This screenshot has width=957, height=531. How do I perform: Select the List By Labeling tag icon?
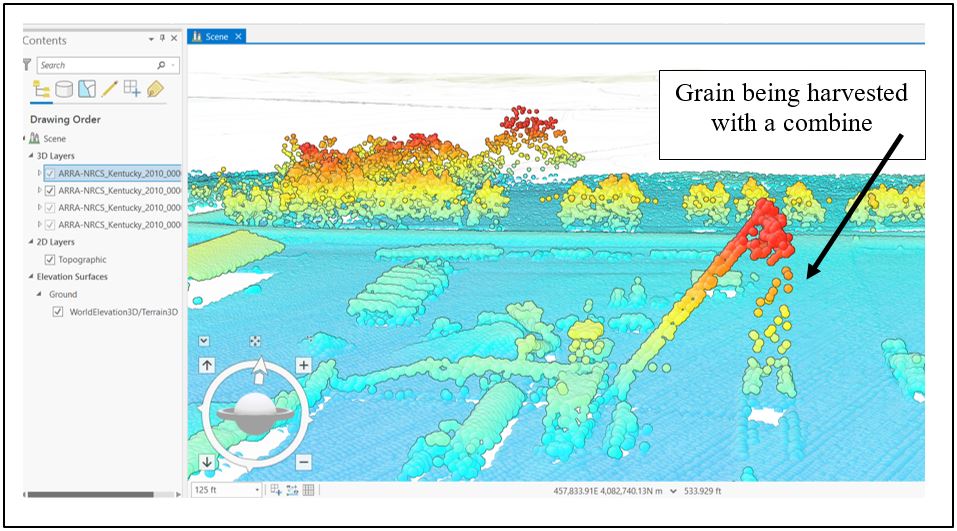[154, 90]
